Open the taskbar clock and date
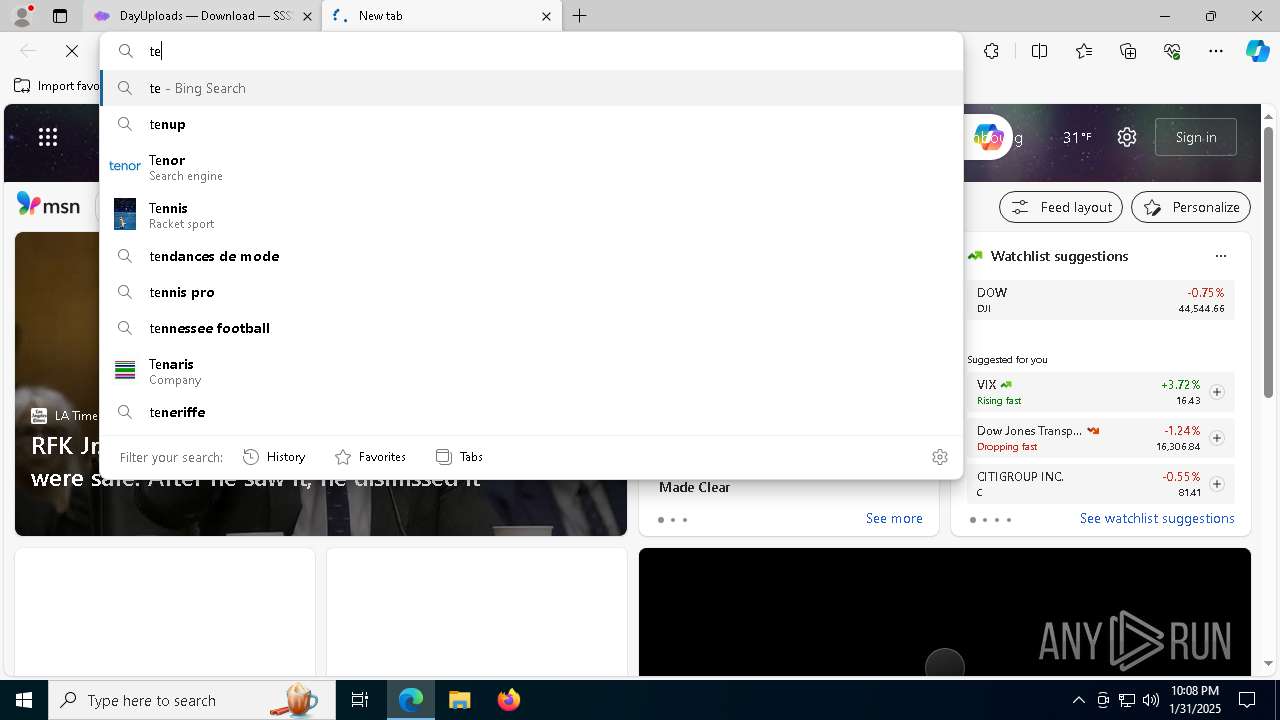Image resolution: width=1280 pixels, height=720 pixels. coord(1195,700)
